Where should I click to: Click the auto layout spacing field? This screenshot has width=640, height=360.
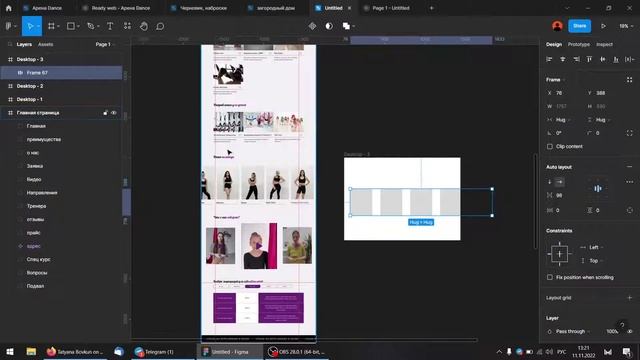pos(563,196)
